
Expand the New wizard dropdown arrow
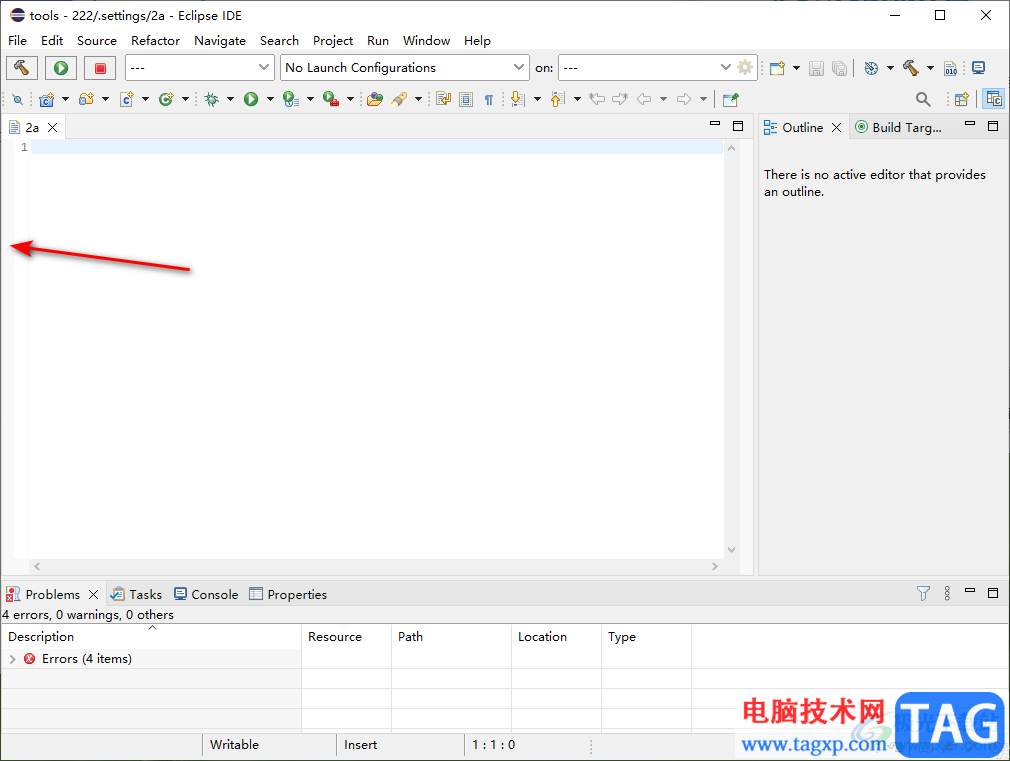(x=796, y=68)
